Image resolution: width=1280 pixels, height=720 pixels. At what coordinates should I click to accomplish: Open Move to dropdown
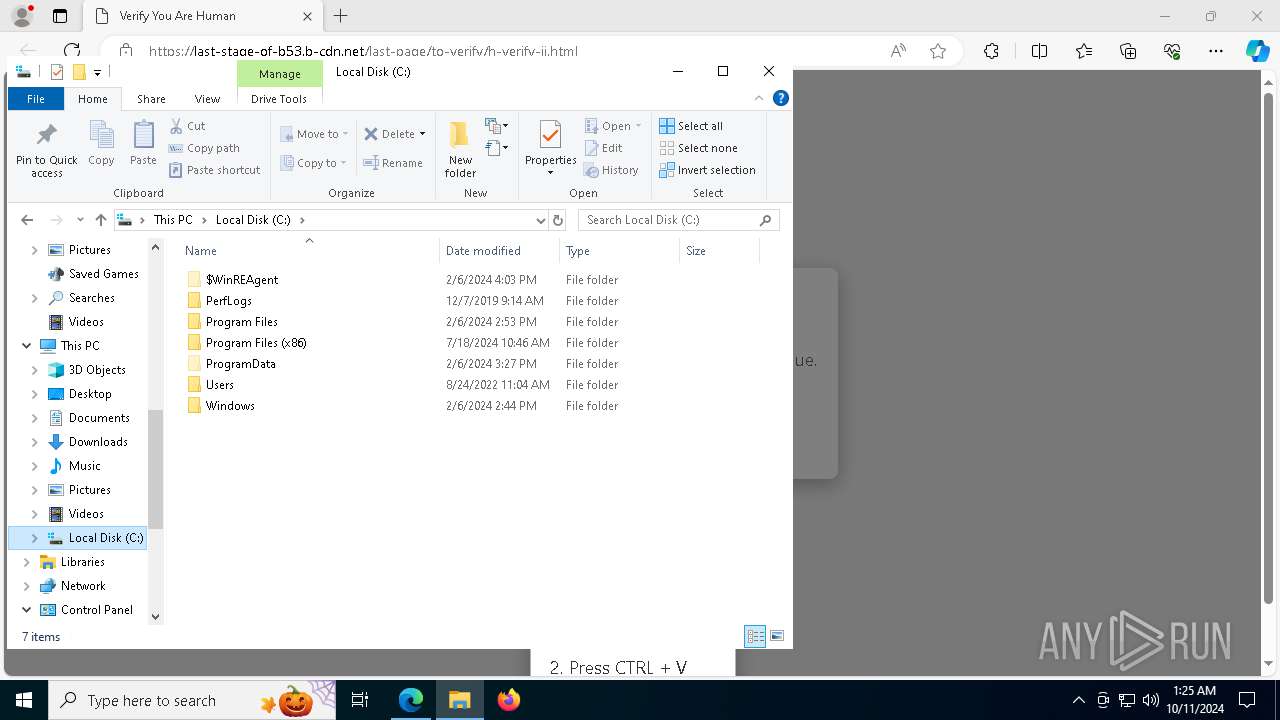314,134
